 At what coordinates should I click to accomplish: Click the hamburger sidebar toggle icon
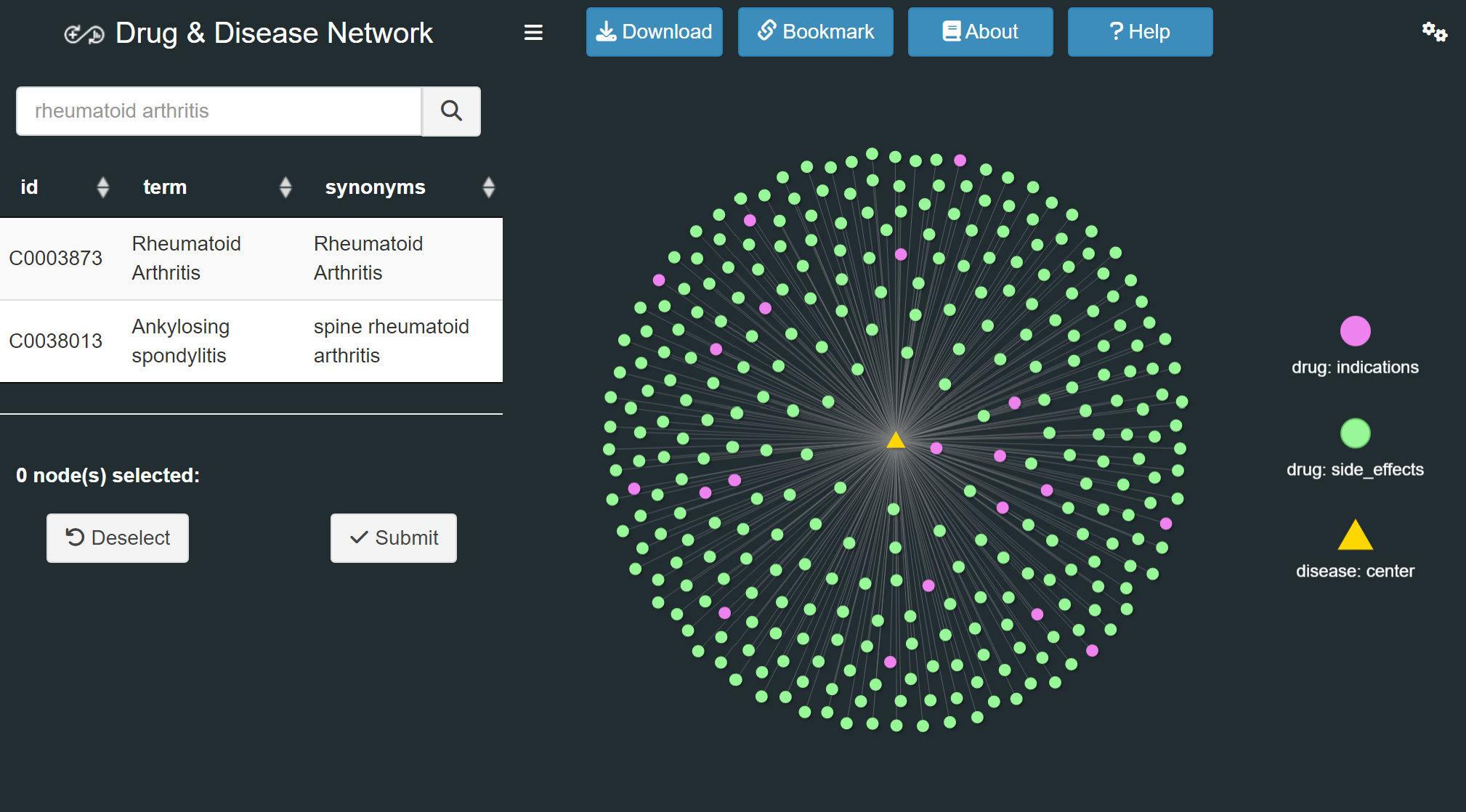pos(533,33)
